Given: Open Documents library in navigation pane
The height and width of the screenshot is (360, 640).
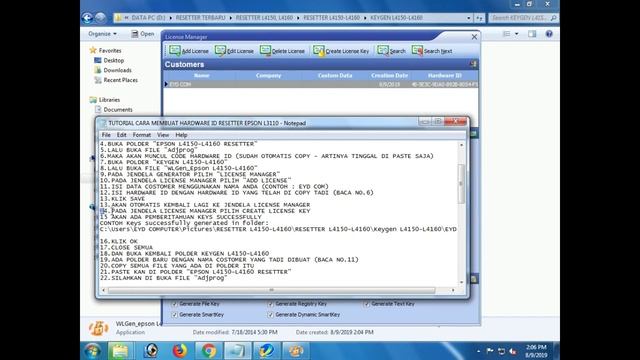Looking at the screenshot, I should click(118, 109).
